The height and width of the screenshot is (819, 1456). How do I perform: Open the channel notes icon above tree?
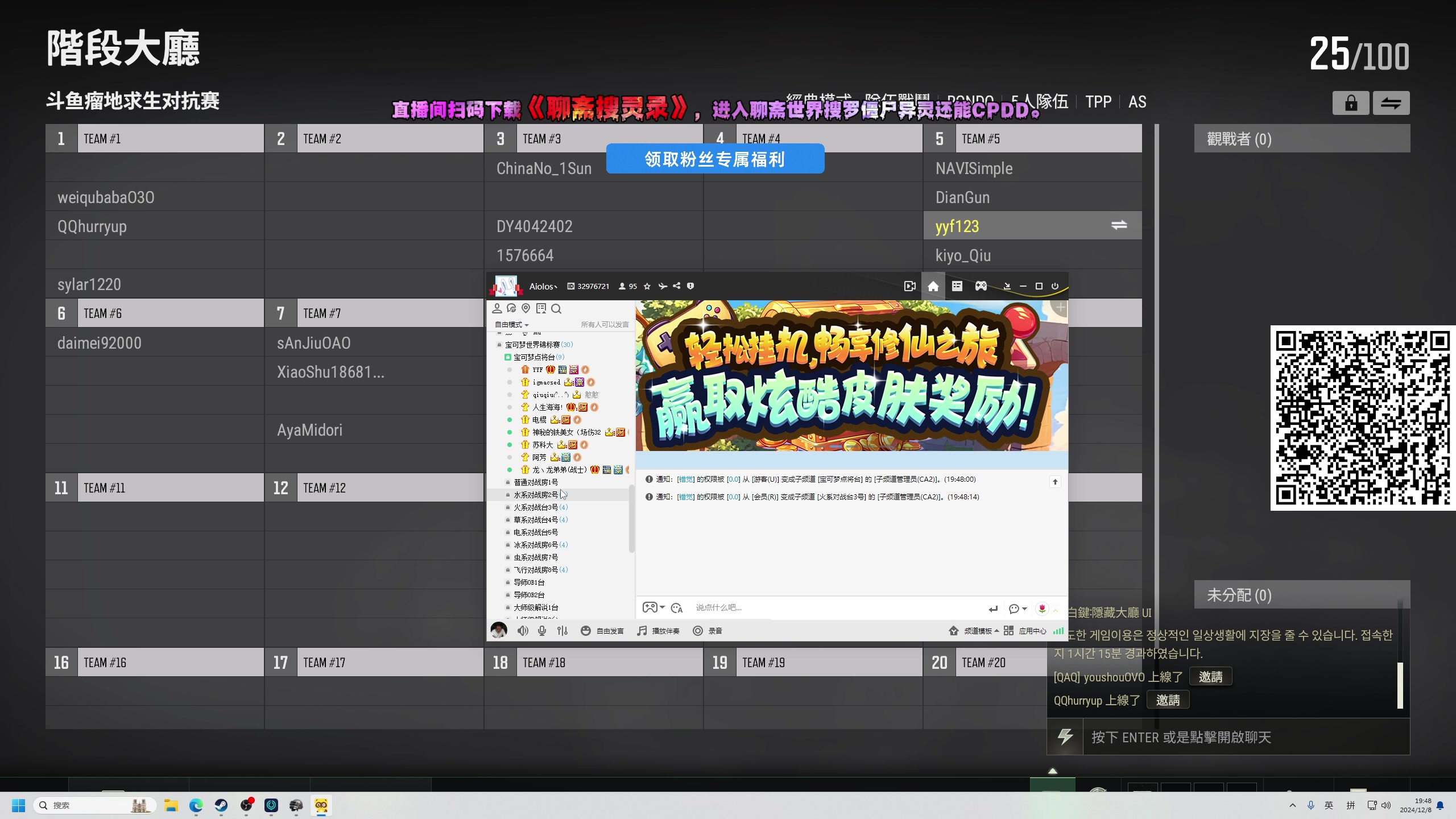coord(541,308)
